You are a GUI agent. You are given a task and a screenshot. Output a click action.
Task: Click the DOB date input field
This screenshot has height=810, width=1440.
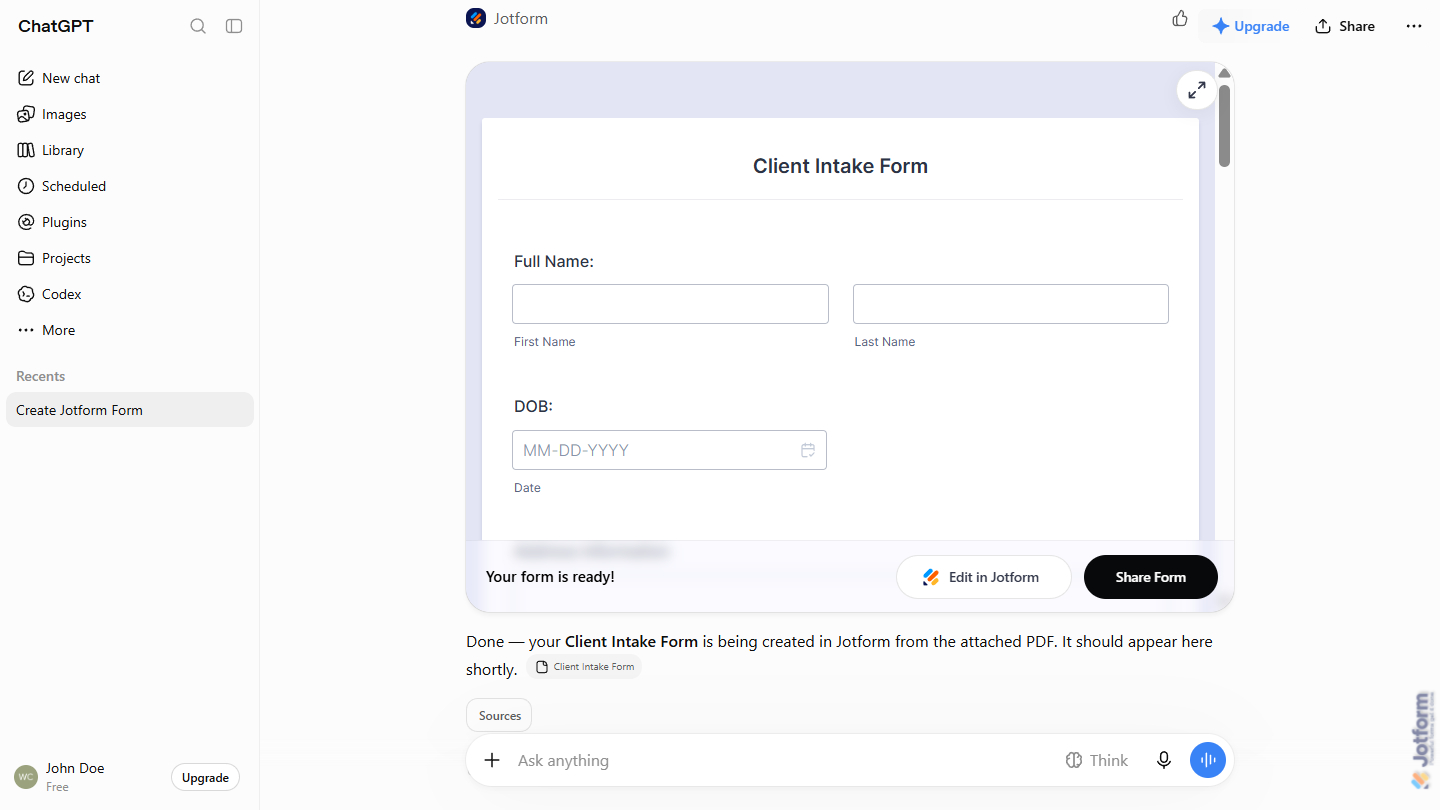tap(669, 450)
